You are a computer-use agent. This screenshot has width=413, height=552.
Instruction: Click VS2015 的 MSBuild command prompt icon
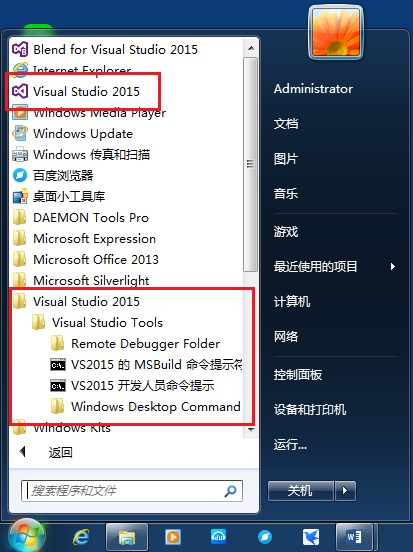click(x=58, y=365)
